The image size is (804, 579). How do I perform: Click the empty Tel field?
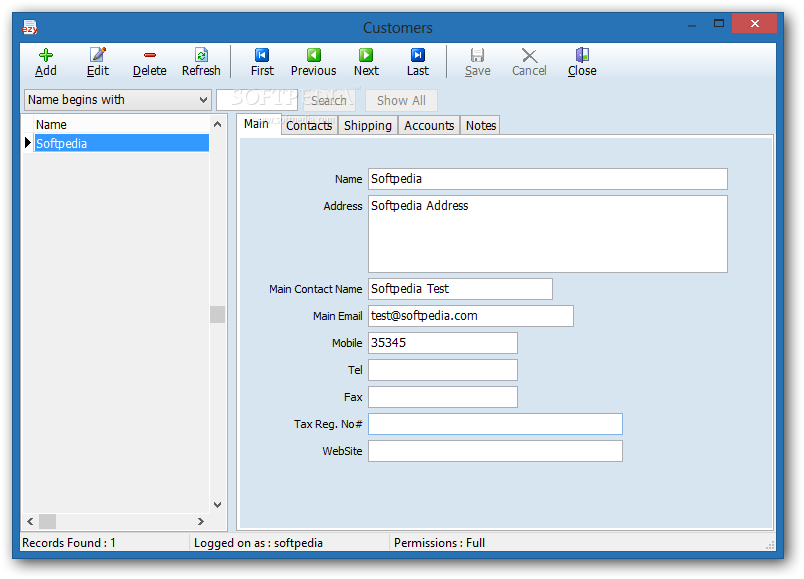[443, 370]
